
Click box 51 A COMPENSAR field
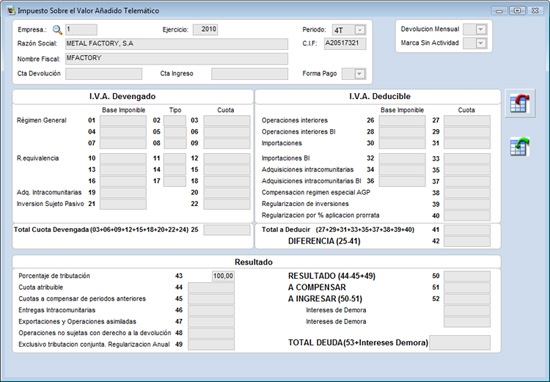[x=467, y=288]
